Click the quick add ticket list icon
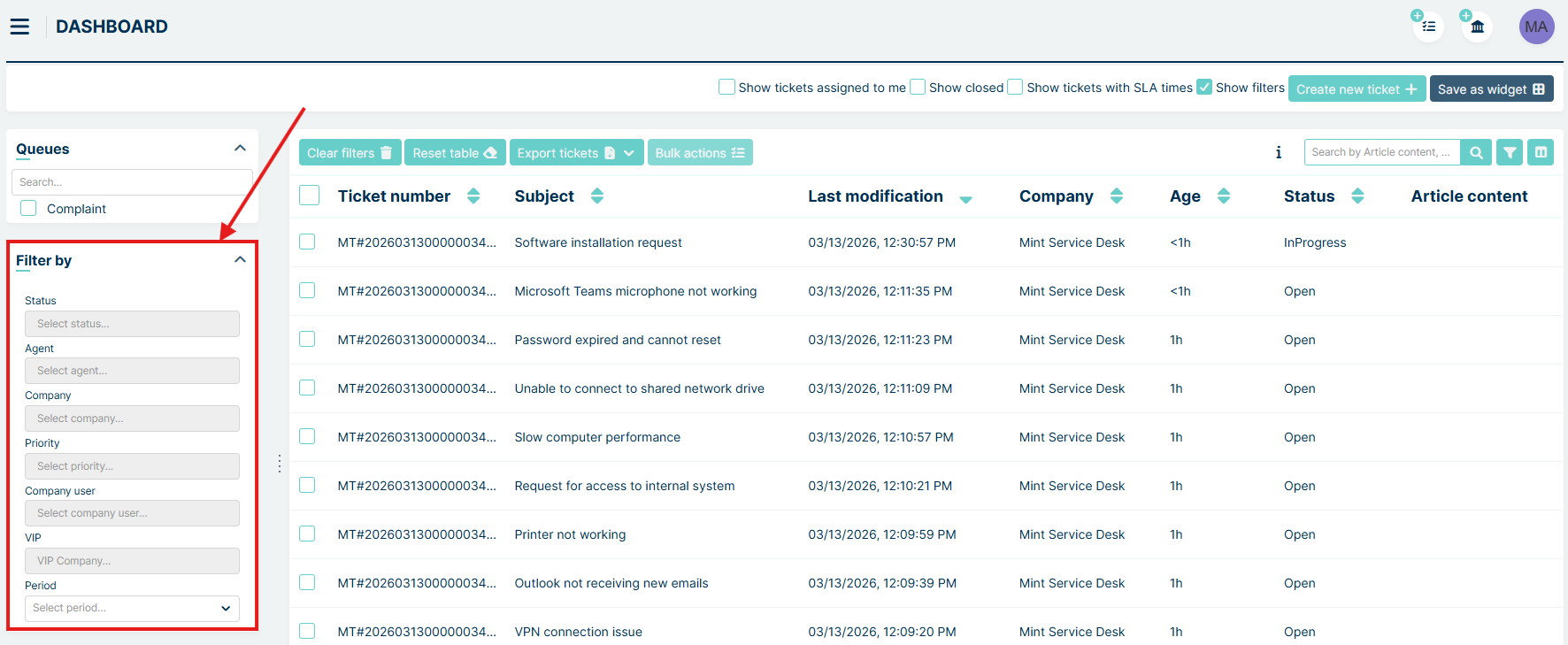 (x=1428, y=27)
